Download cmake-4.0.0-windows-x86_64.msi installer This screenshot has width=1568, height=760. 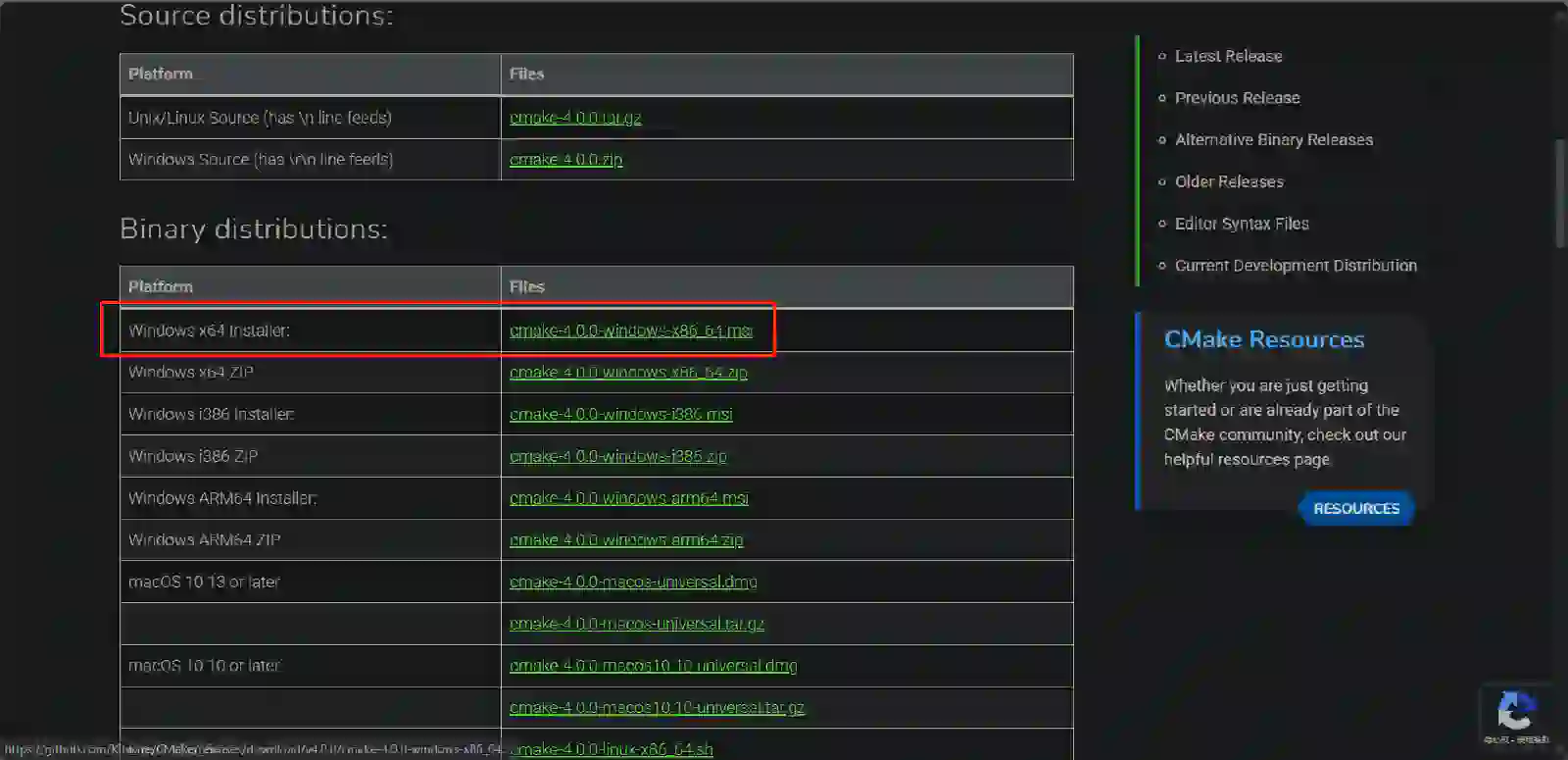point(630,331)
